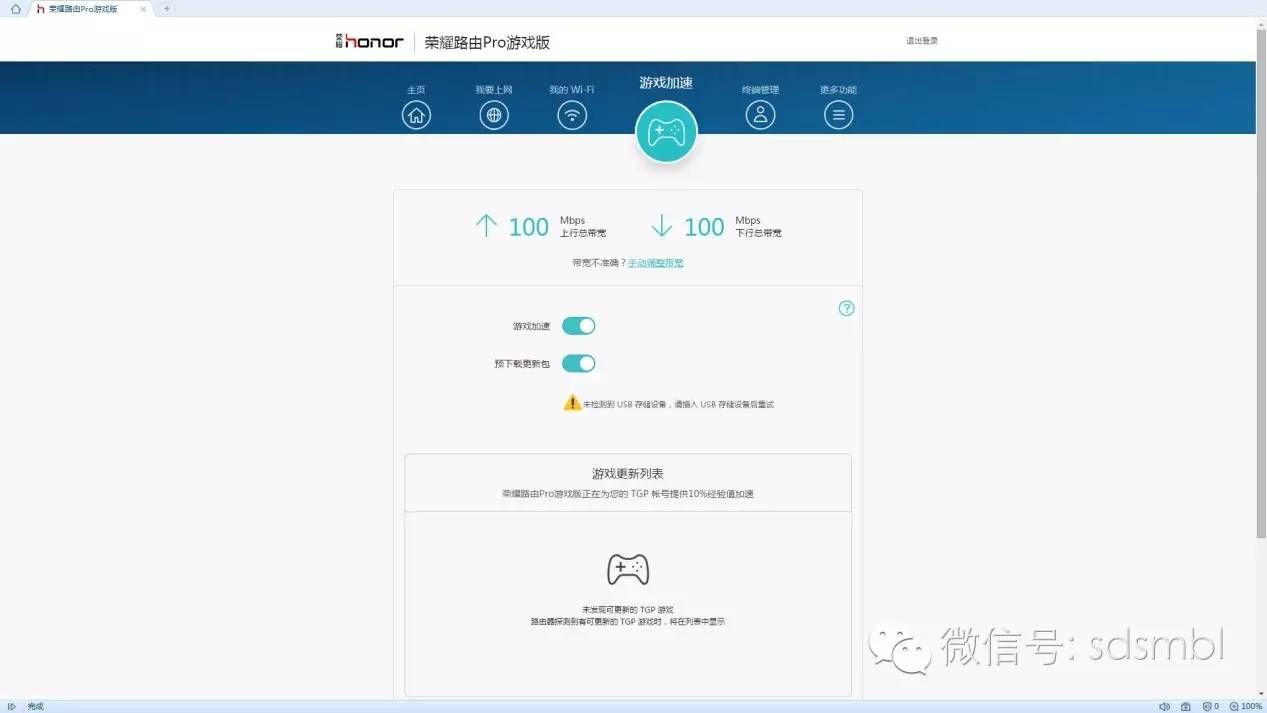Image resolution: width=1267 pixels, height=713 pixels.
Task: Click the 未发现可更新的 TGP 游戏 text
Action: [628, 609]
